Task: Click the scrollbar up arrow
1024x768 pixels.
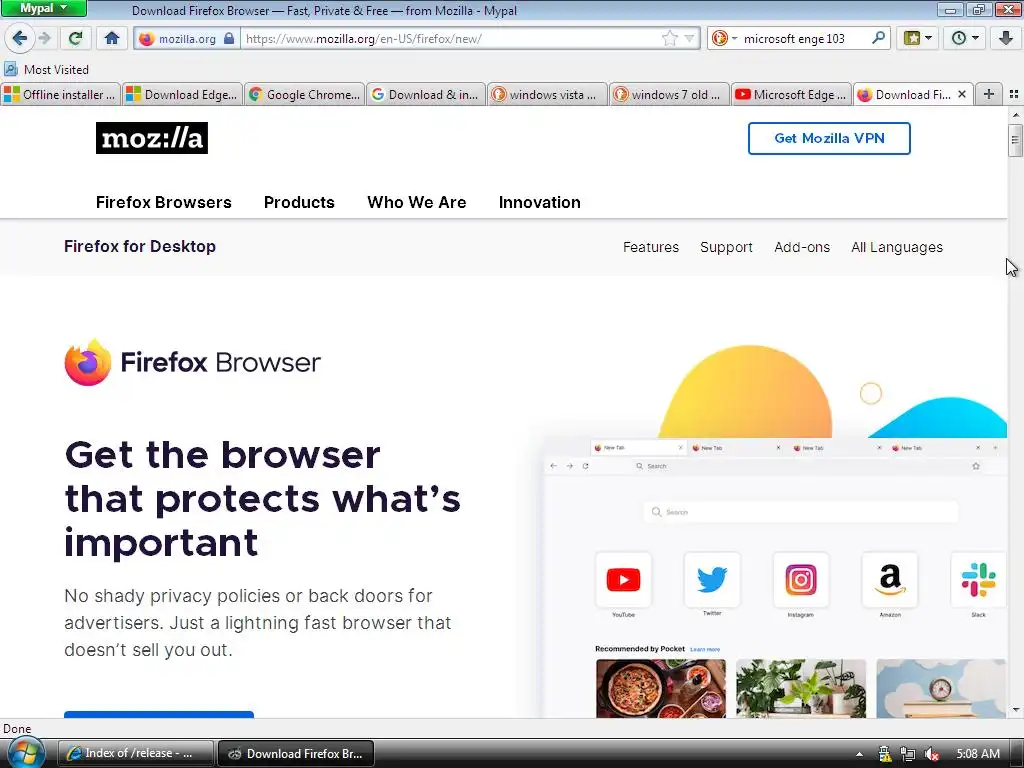Action: pyautogui.click(x=1016, y=115)
